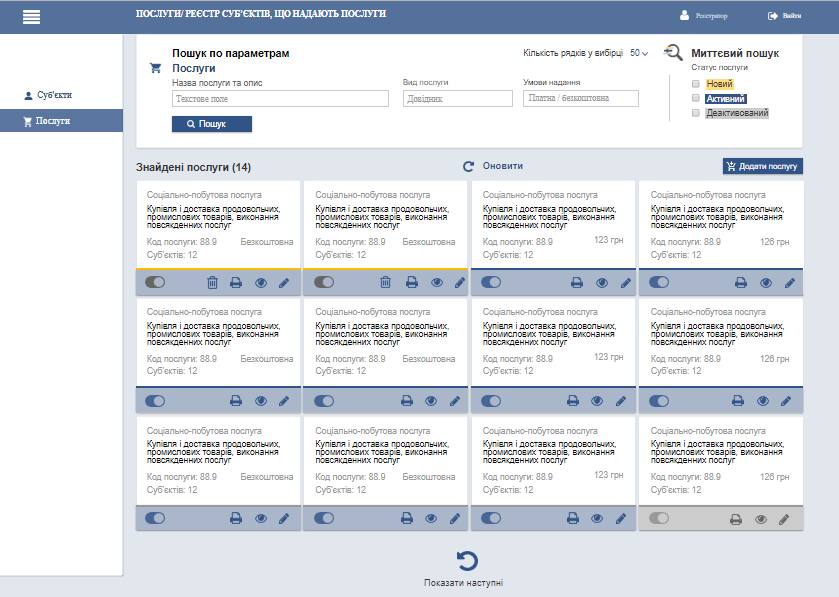Click the pencil edit icon on the third top-row card
This screenshot has height=597, width=839.
point(624,283)
